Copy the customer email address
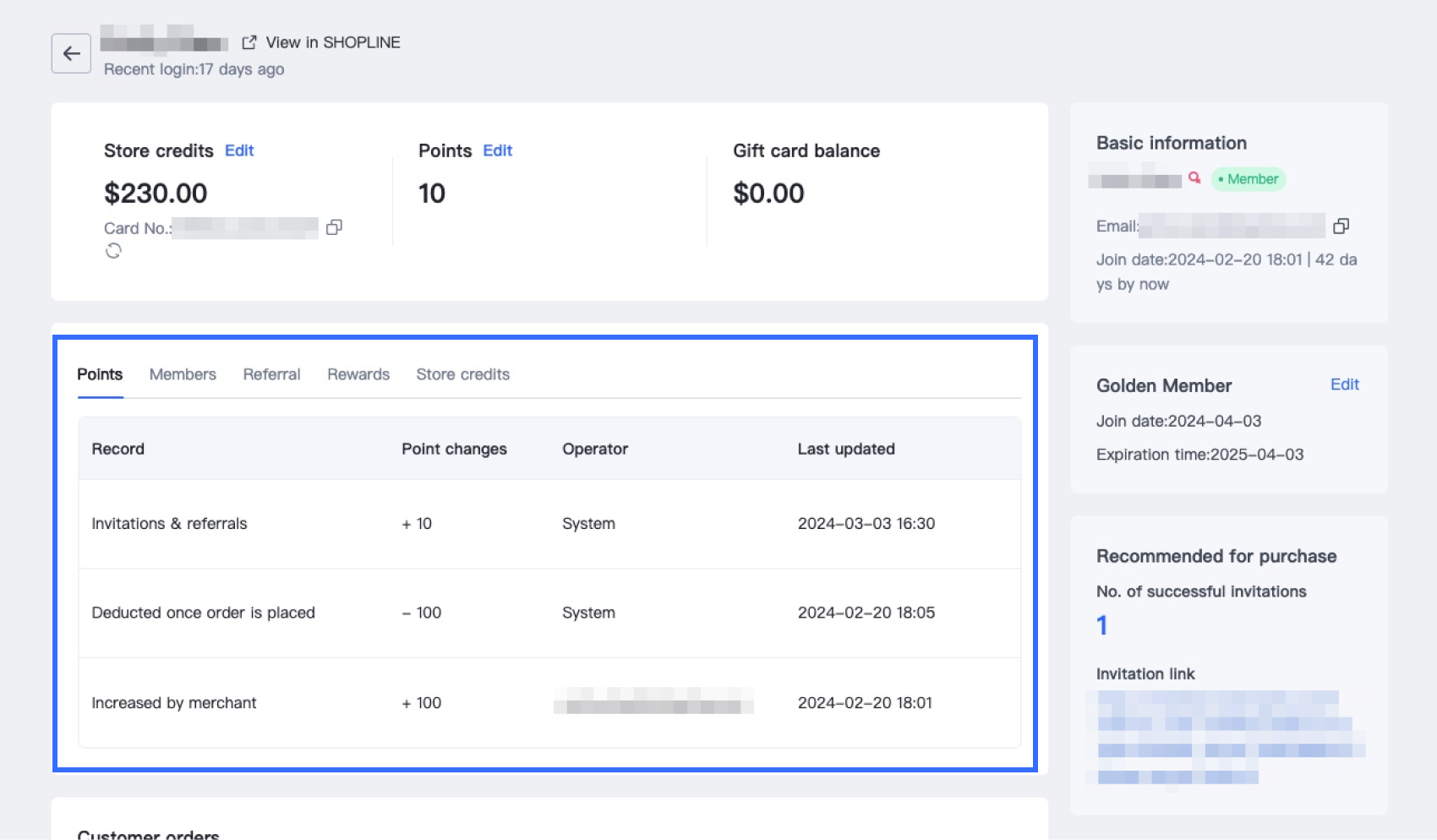Viewport: 1437px width, 840px height. pos(1341,226)
